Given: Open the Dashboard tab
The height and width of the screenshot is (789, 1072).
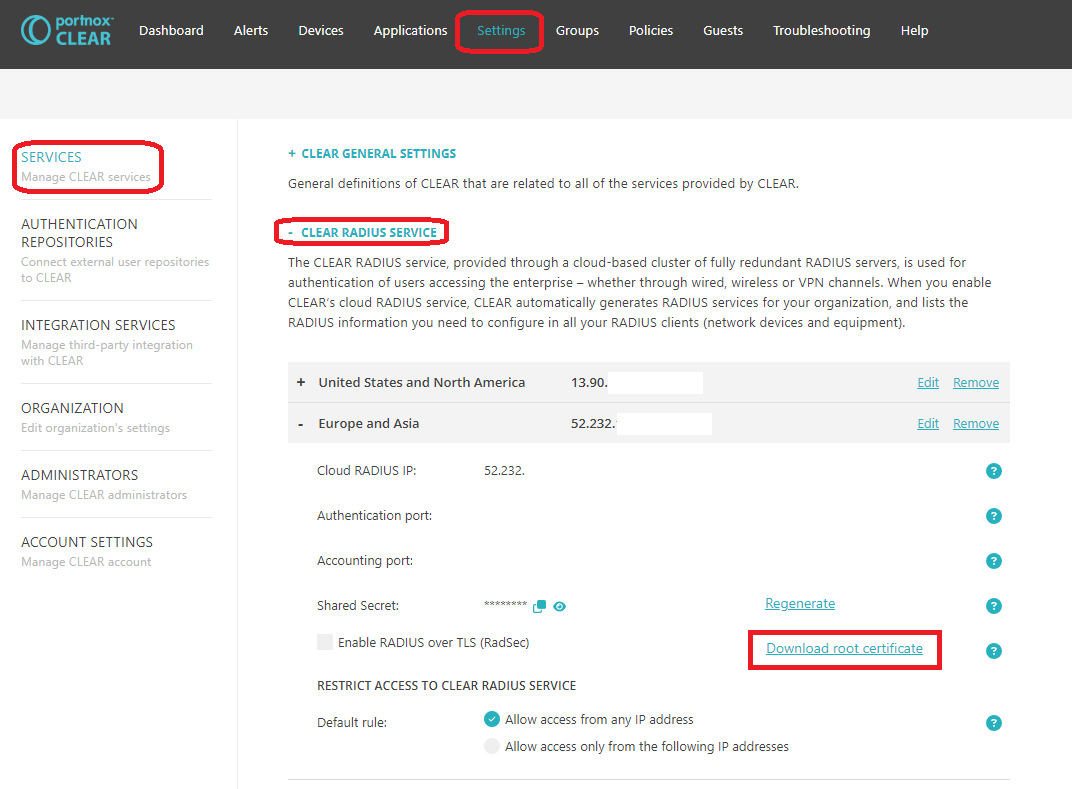Looking at the screenshot, I should (171, 31).
